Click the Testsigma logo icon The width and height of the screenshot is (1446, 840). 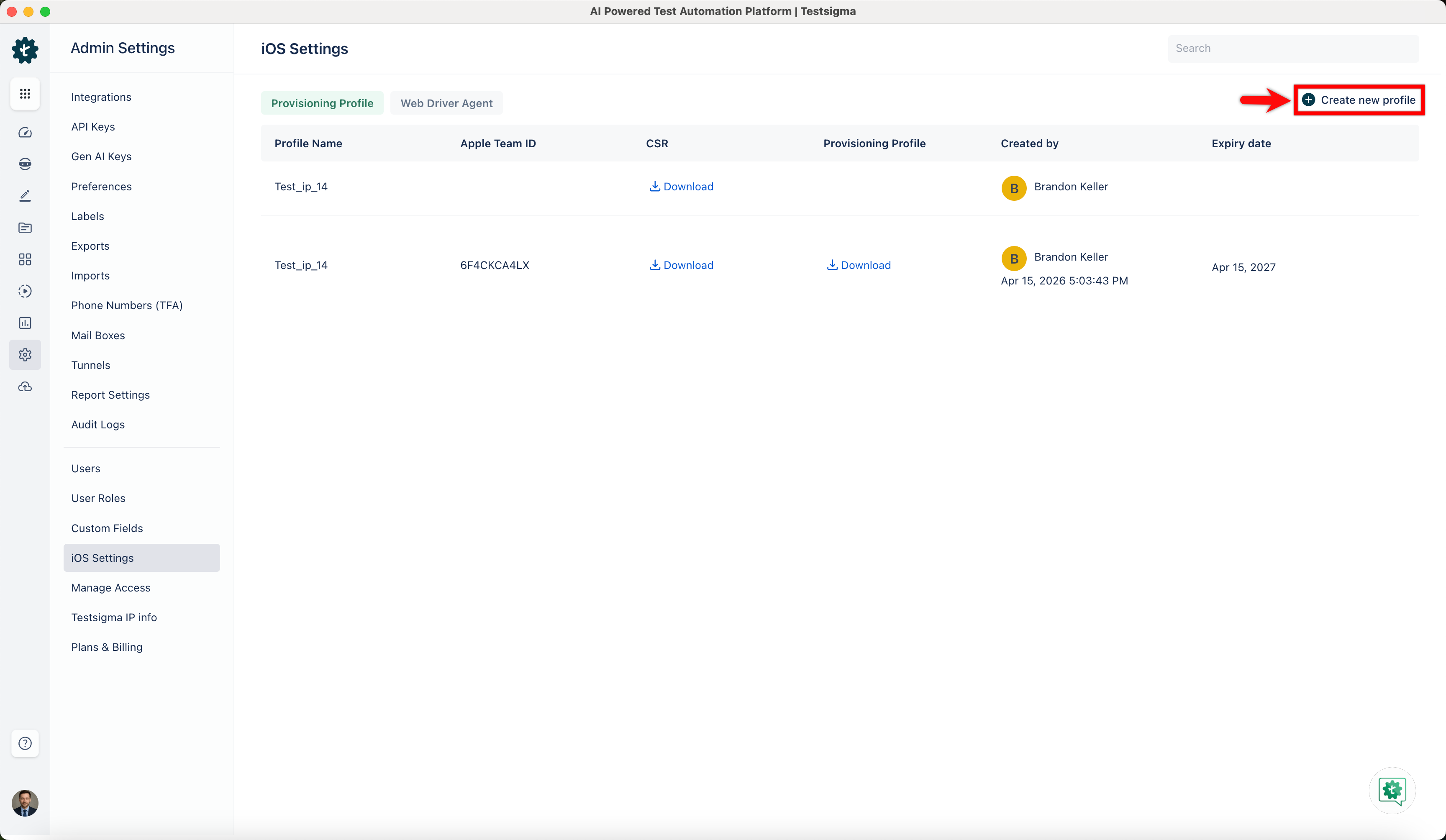[25, 50]
